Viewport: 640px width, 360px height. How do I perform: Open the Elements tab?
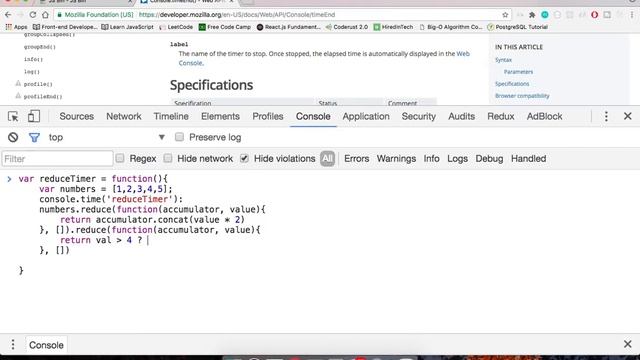(x=220, y=116)
